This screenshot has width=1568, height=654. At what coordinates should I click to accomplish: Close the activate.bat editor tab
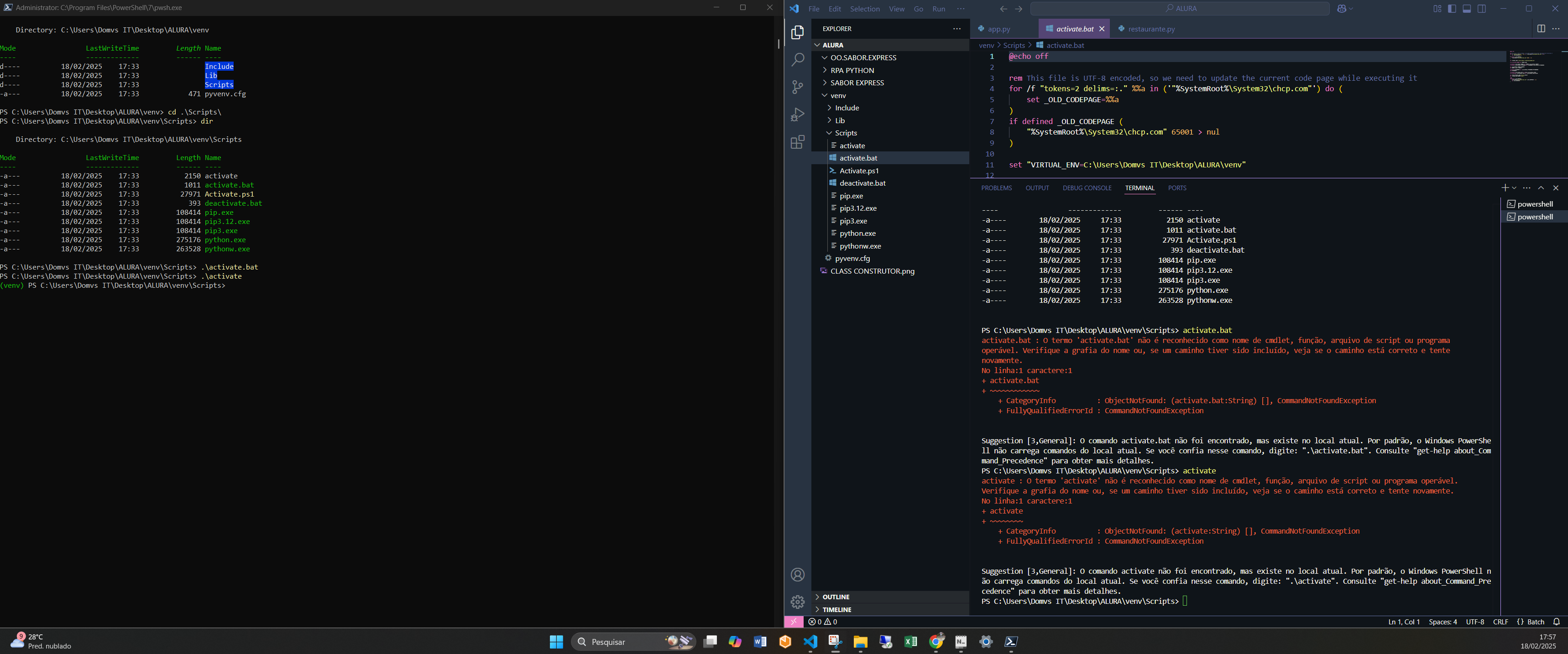1102,29
